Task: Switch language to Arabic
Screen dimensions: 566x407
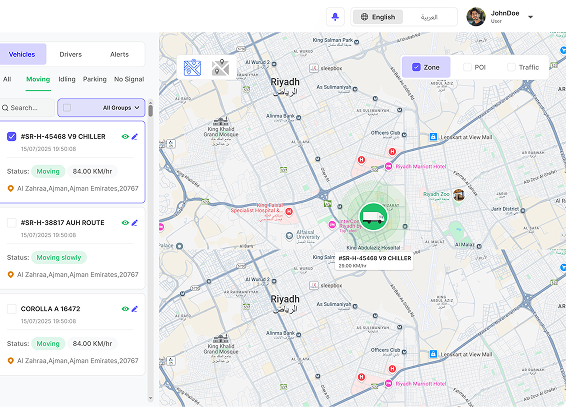Action: (429, 17)
